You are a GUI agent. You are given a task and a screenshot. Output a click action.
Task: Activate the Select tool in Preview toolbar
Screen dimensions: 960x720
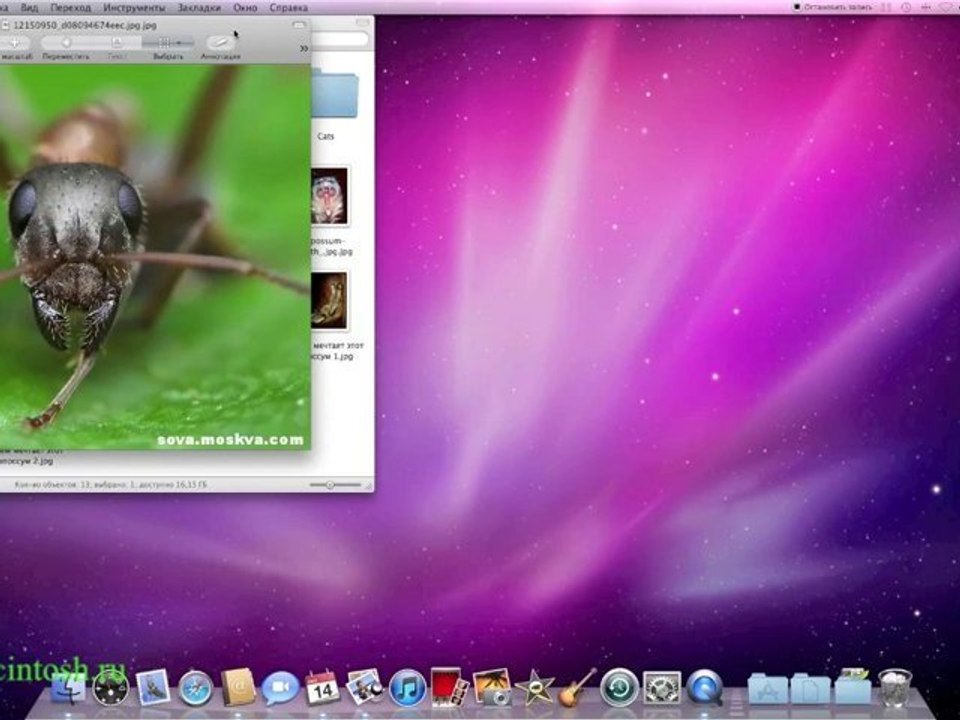(x=168, y=43)
